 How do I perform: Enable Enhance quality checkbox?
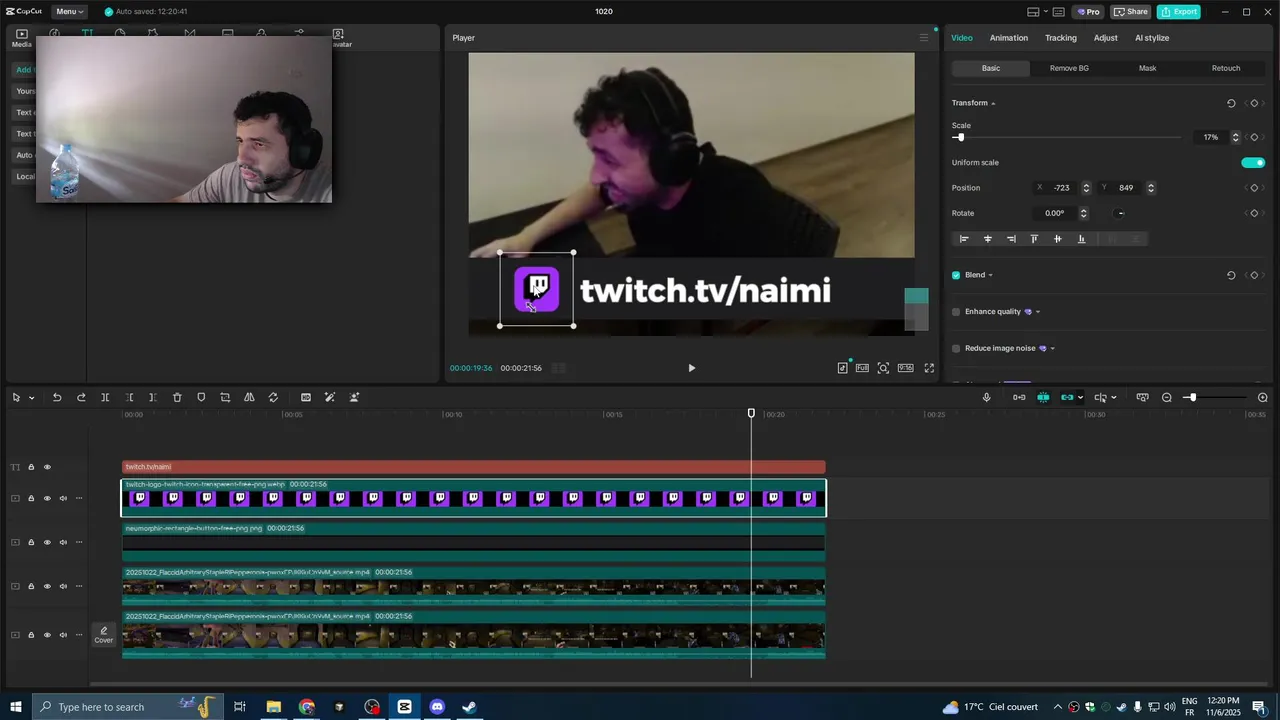pos(956,312)
